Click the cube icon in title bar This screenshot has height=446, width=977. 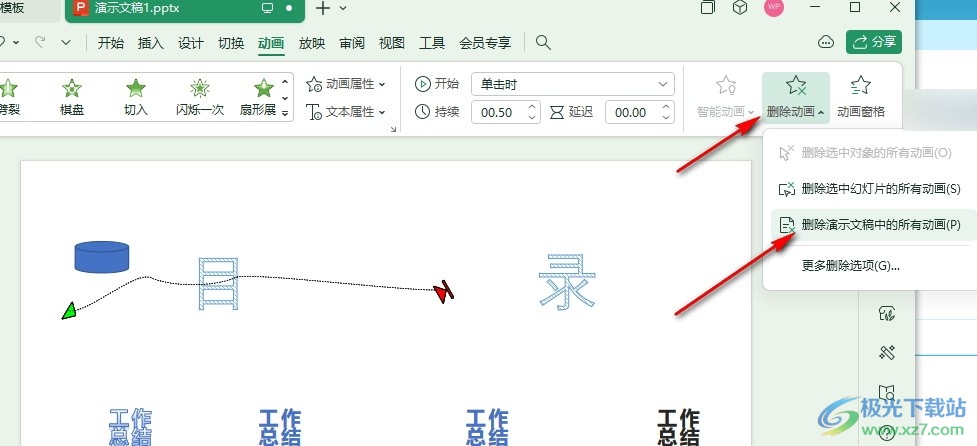click(740, 8)
